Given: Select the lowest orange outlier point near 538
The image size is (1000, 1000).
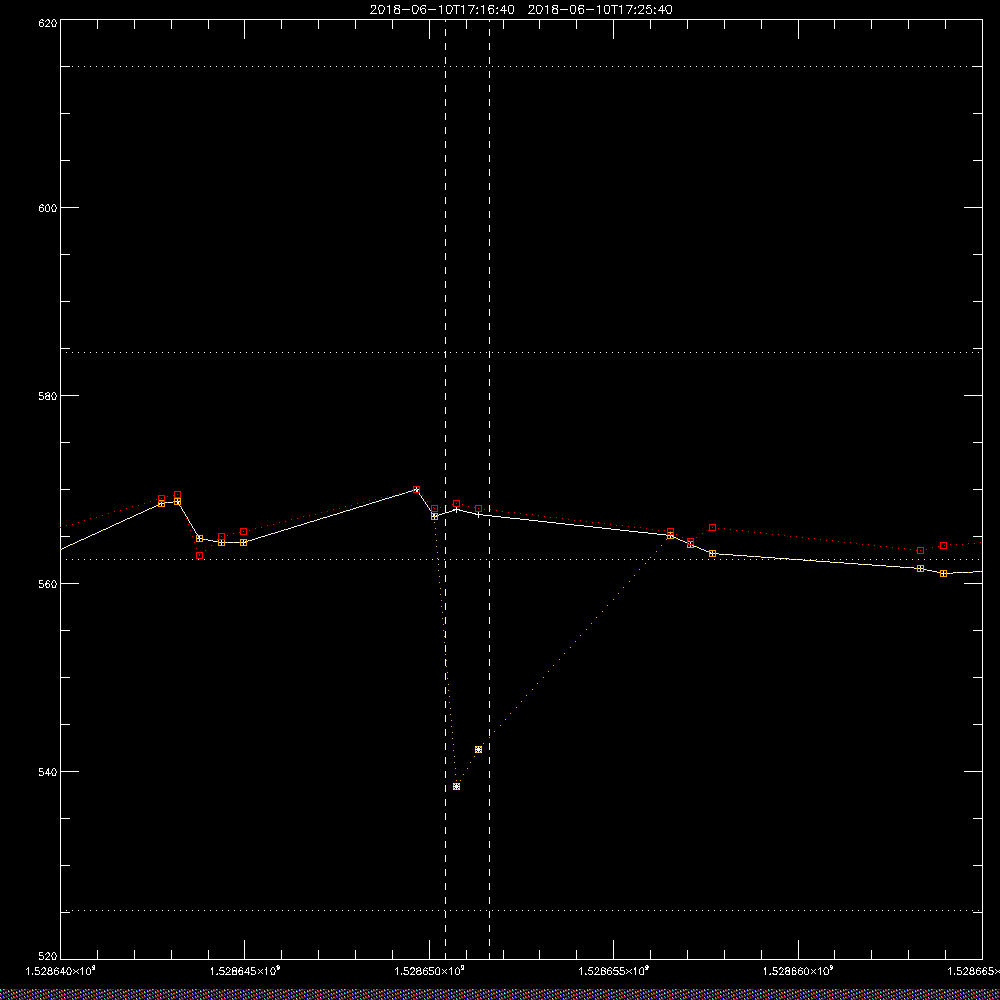Looking at the screenshot, I should point(456,786).
